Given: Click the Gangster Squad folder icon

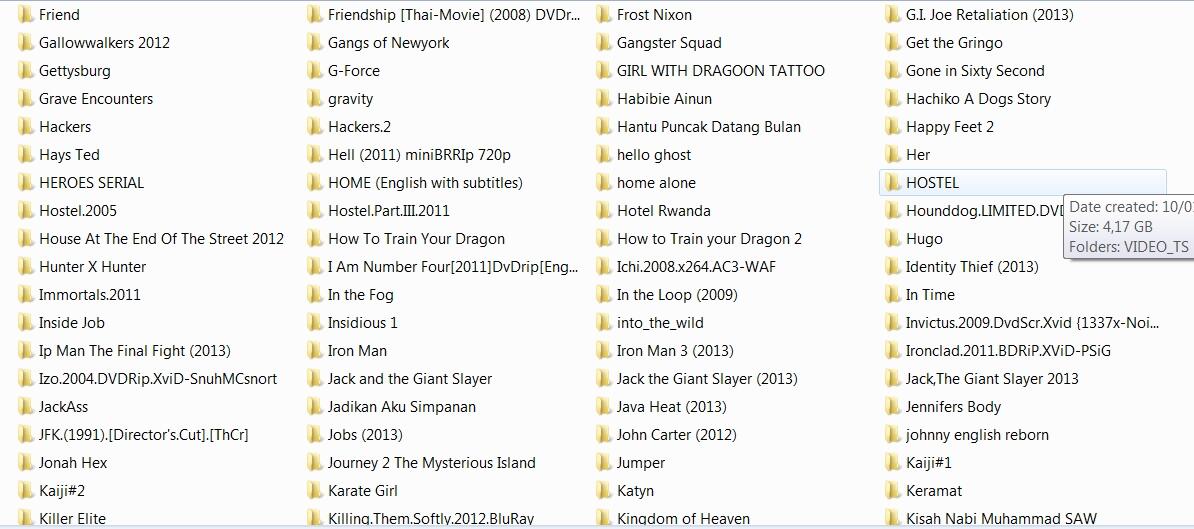Looking at the screenshot, I should point(604,43).
